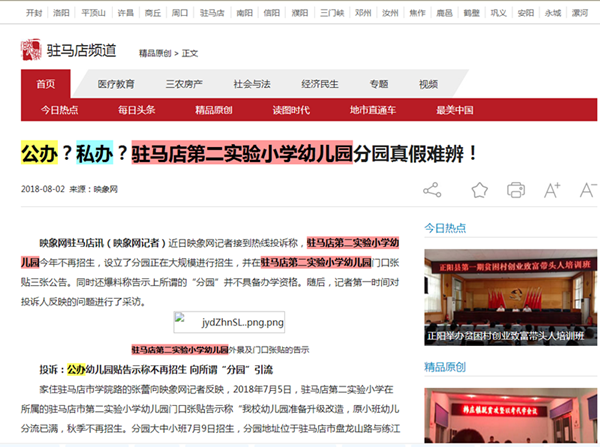Image resolution: width=600 pixels, height=447 pixels.
Task: Go to the 永城 city link
Action: pos(553,13)
